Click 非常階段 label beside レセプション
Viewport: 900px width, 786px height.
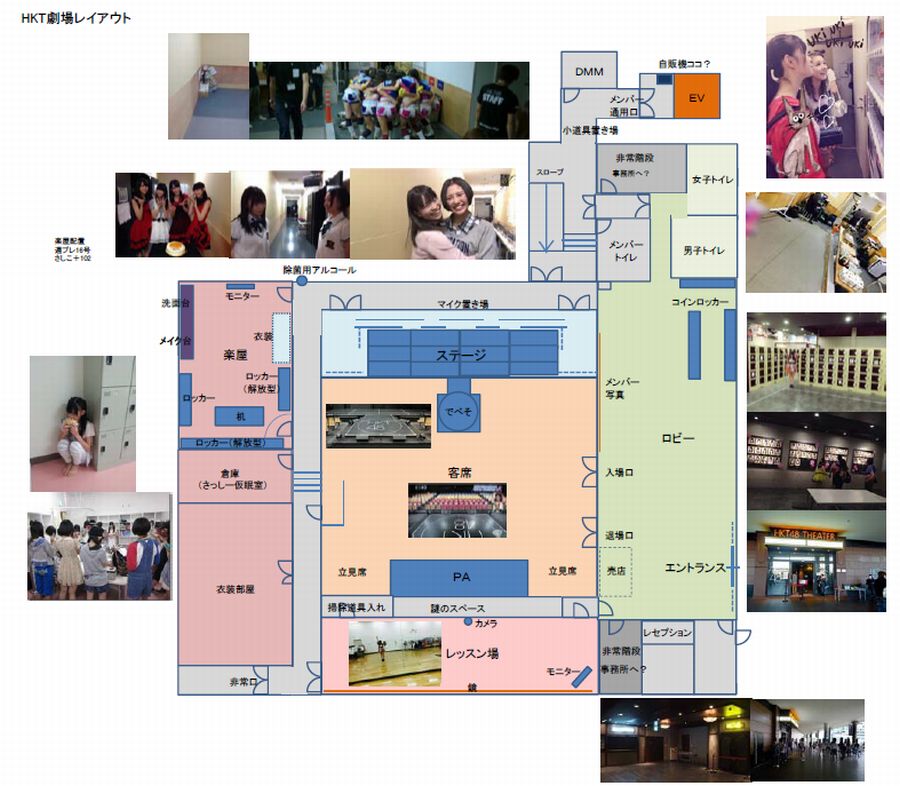point(621,651)
